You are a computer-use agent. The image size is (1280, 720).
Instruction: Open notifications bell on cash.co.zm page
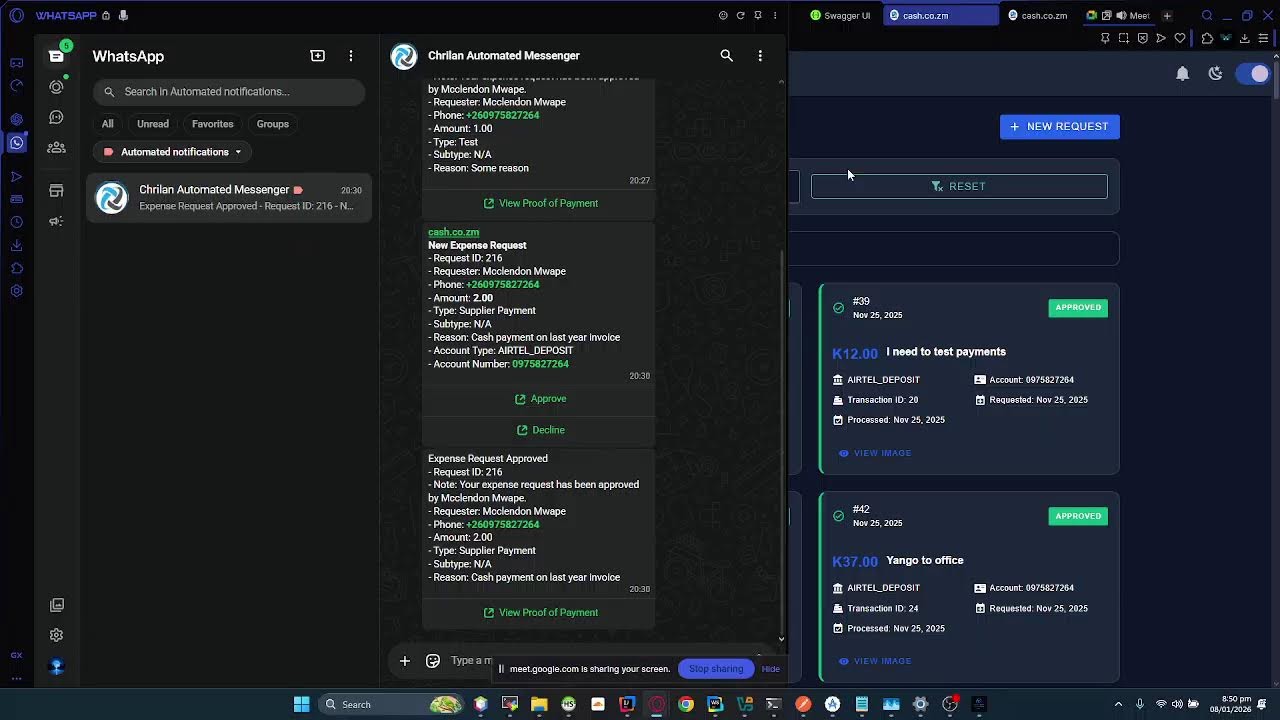pyautogui.click(x=1183, y=73)
